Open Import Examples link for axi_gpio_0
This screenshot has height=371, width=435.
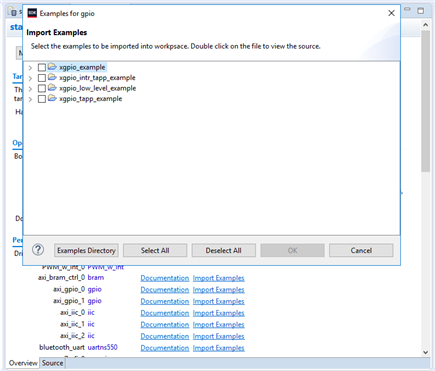pos(219,290)
